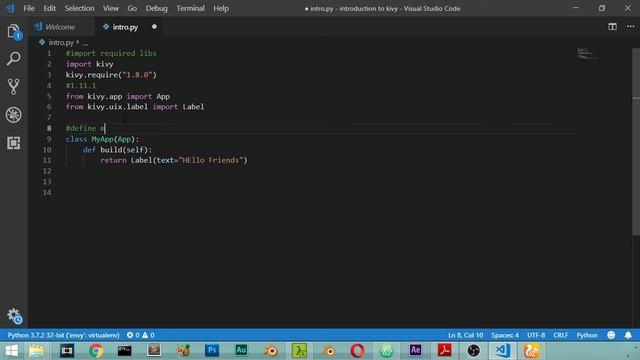The height and width of the screenshot is (360, 640).
Task: Click intro.py in the breadcrumb
Action: click(x=61, y=42)
